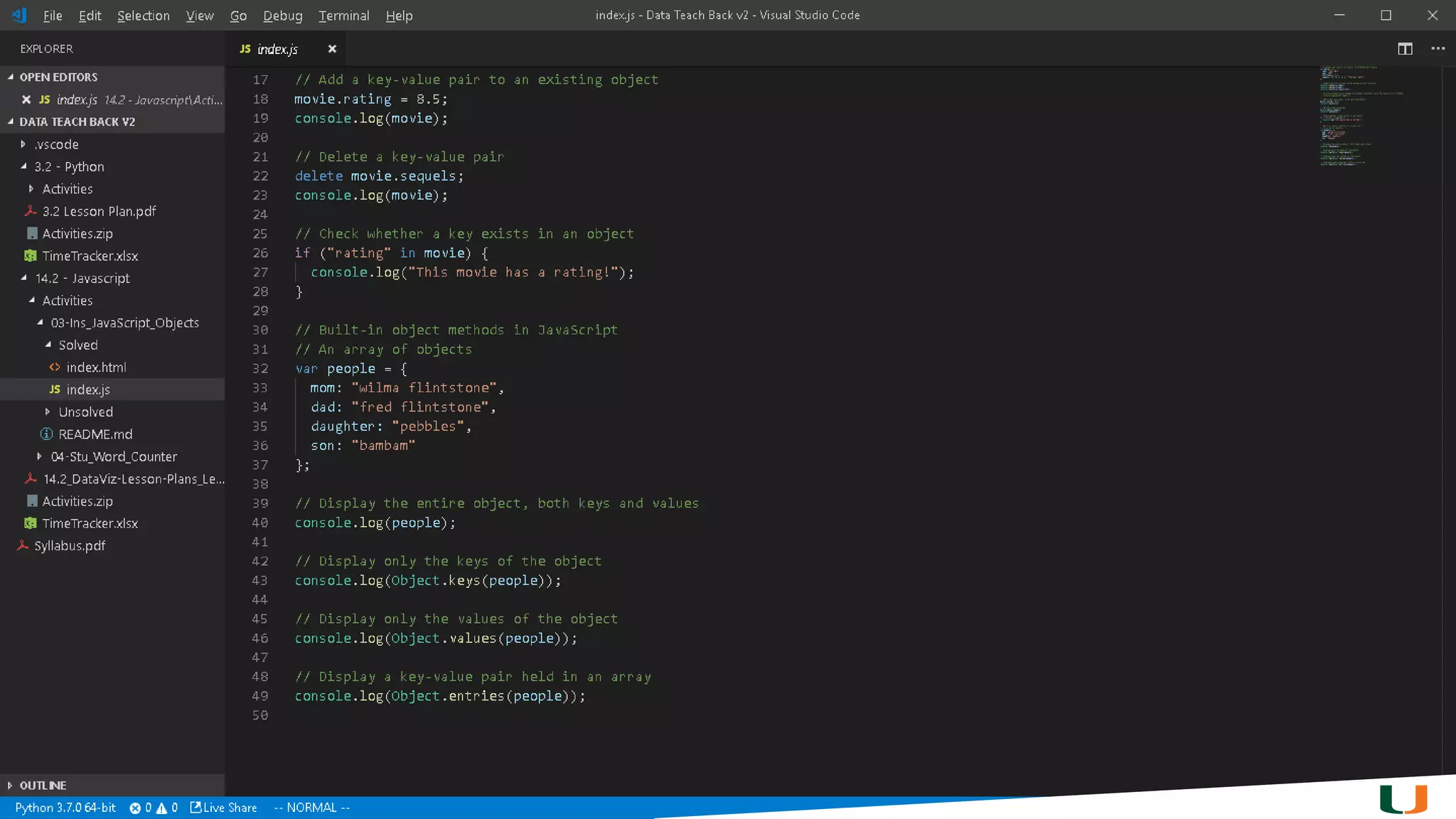Image resolution: width=1456 pixels, height=819 pixels.
Task: Expand the .vscode folder
Action: click(x=56, y=144)
